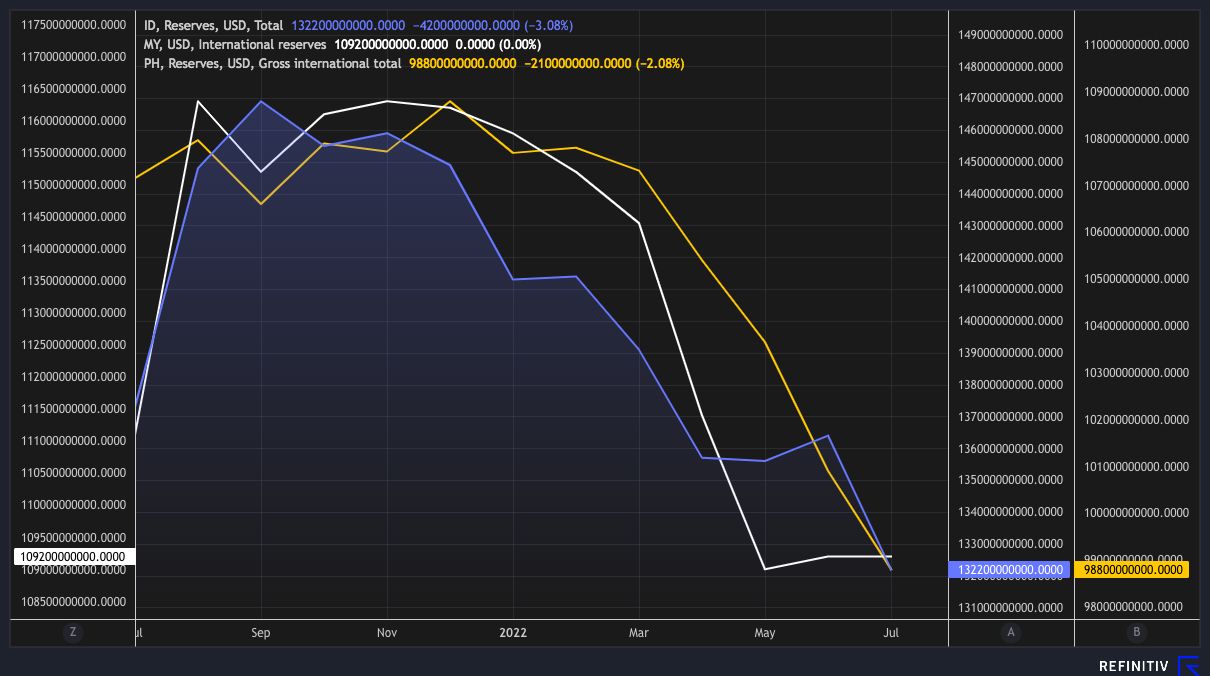Click legend change value −2100000000.0000 (−2.08%)
Screen dimensions: 1210x676
click(x=604, y=63)
